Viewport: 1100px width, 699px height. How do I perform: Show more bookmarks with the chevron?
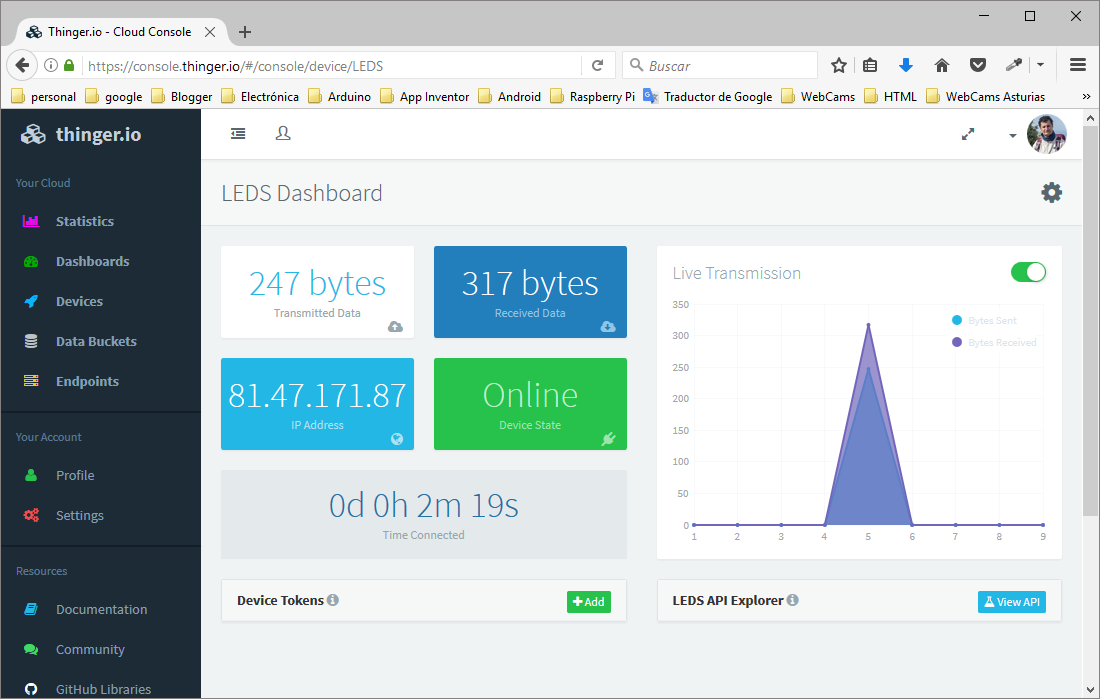point(1086,96)
